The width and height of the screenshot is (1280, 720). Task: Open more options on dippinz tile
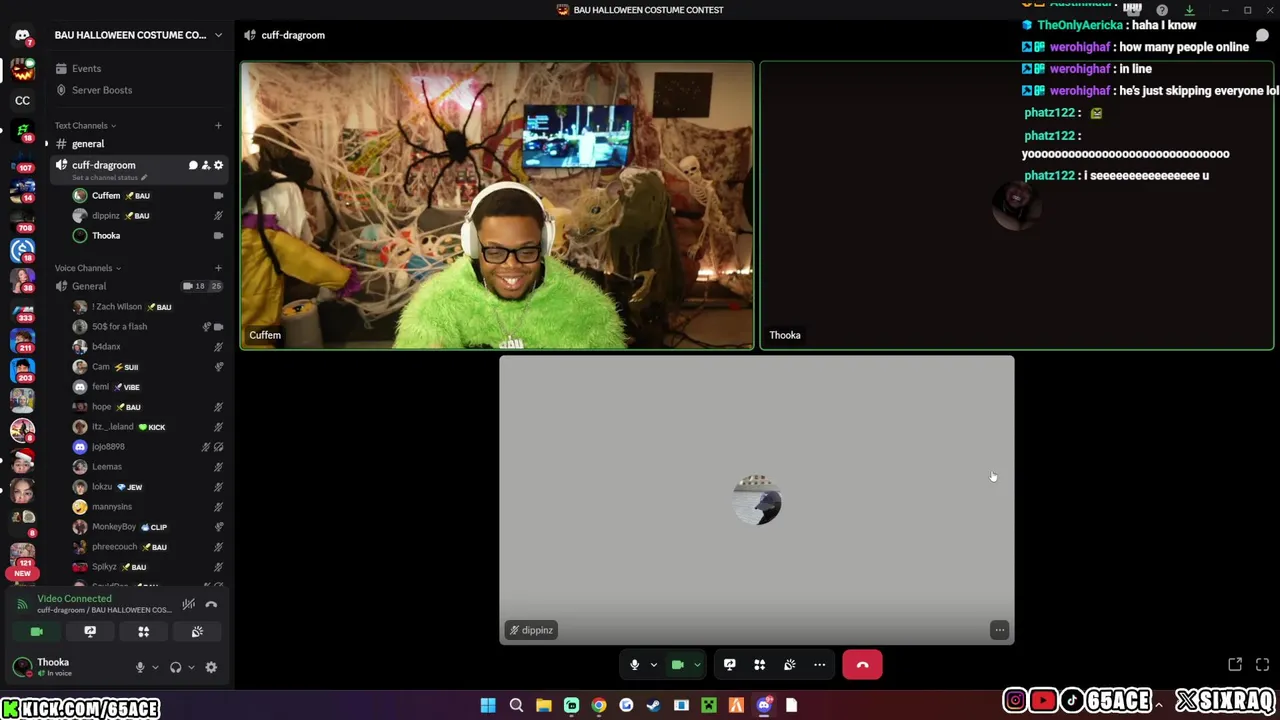click(999, 630)
